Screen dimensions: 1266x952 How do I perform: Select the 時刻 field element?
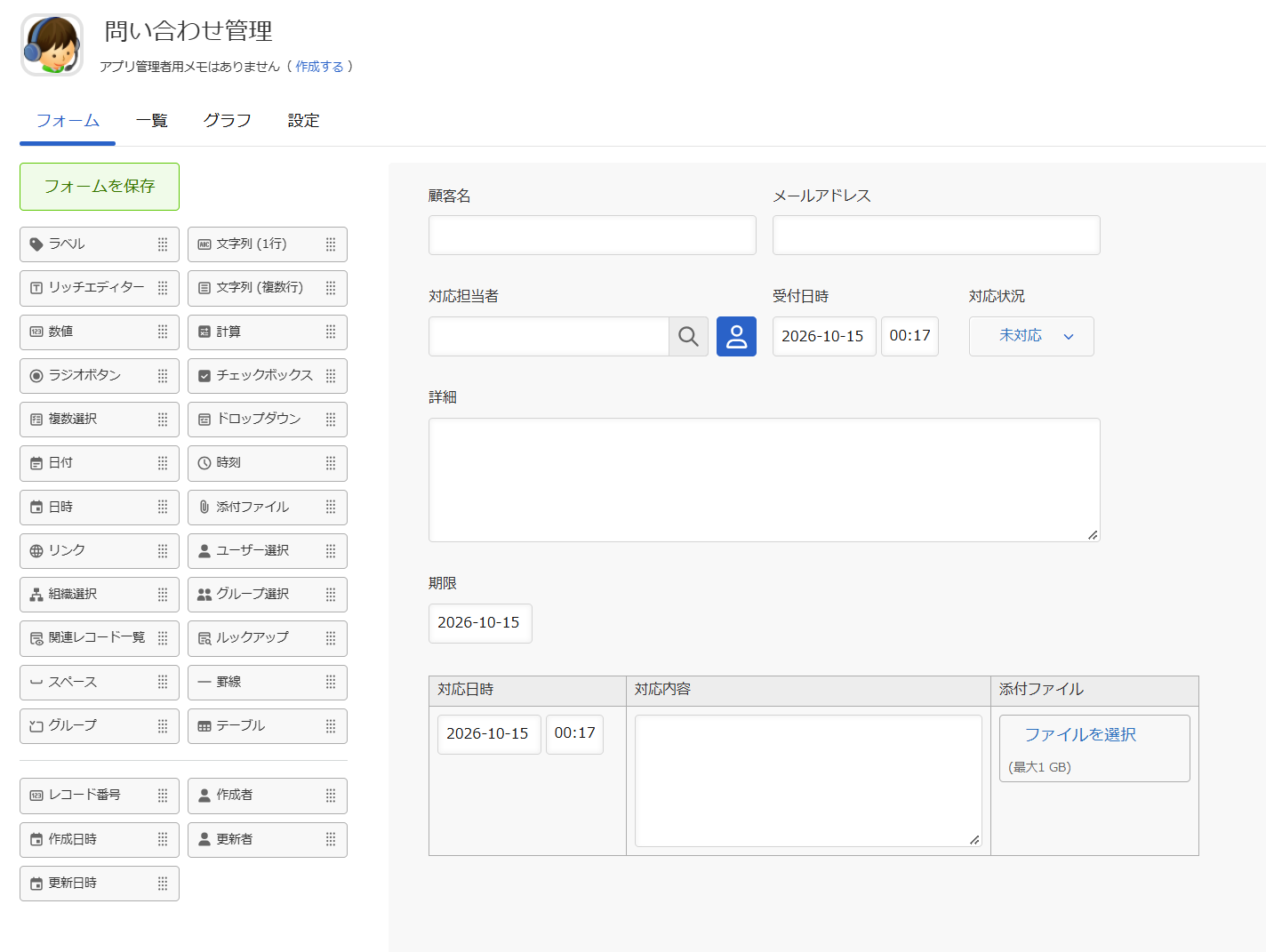(x=268, y=463)
